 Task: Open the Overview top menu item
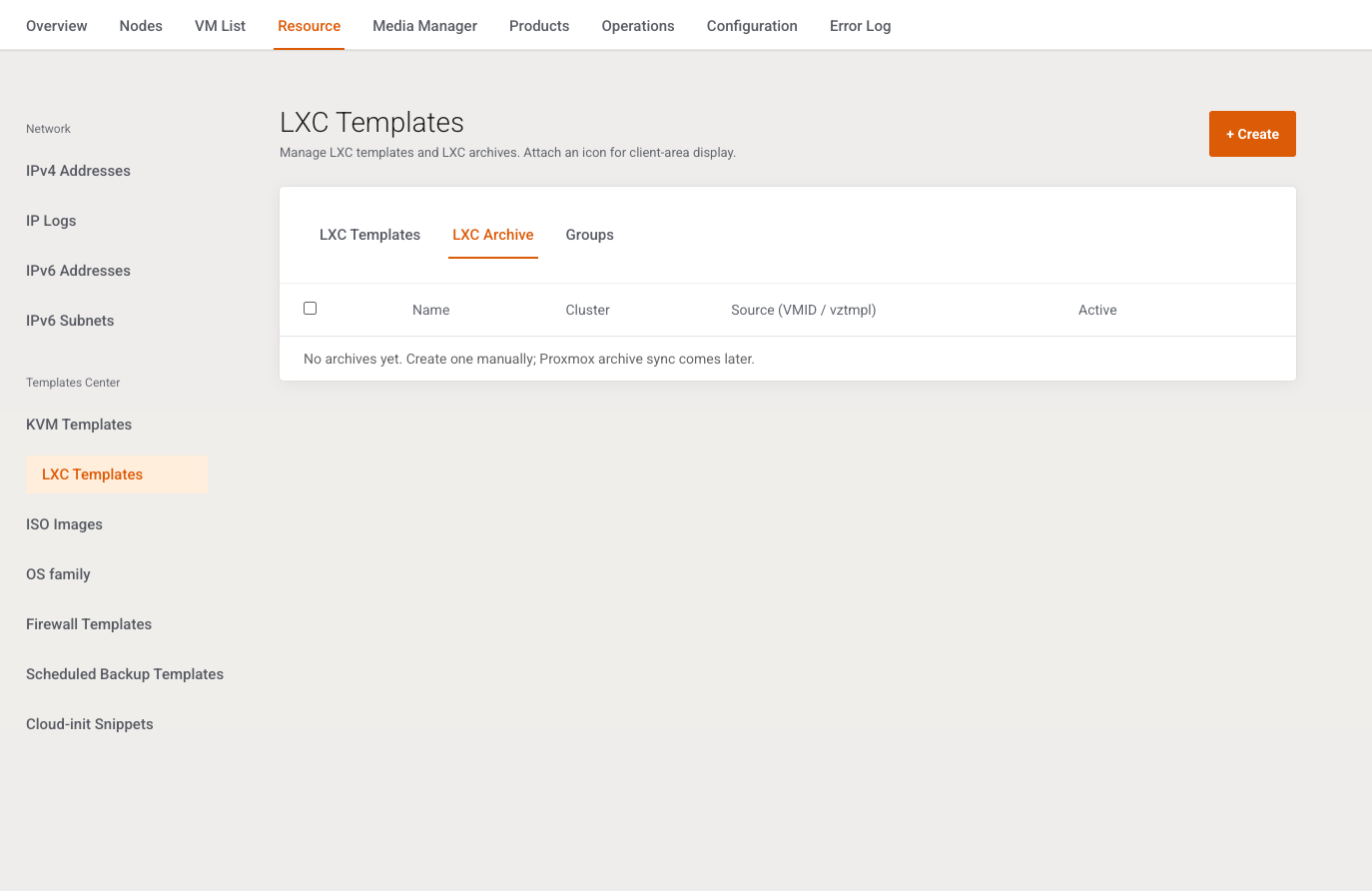point(56,26)
